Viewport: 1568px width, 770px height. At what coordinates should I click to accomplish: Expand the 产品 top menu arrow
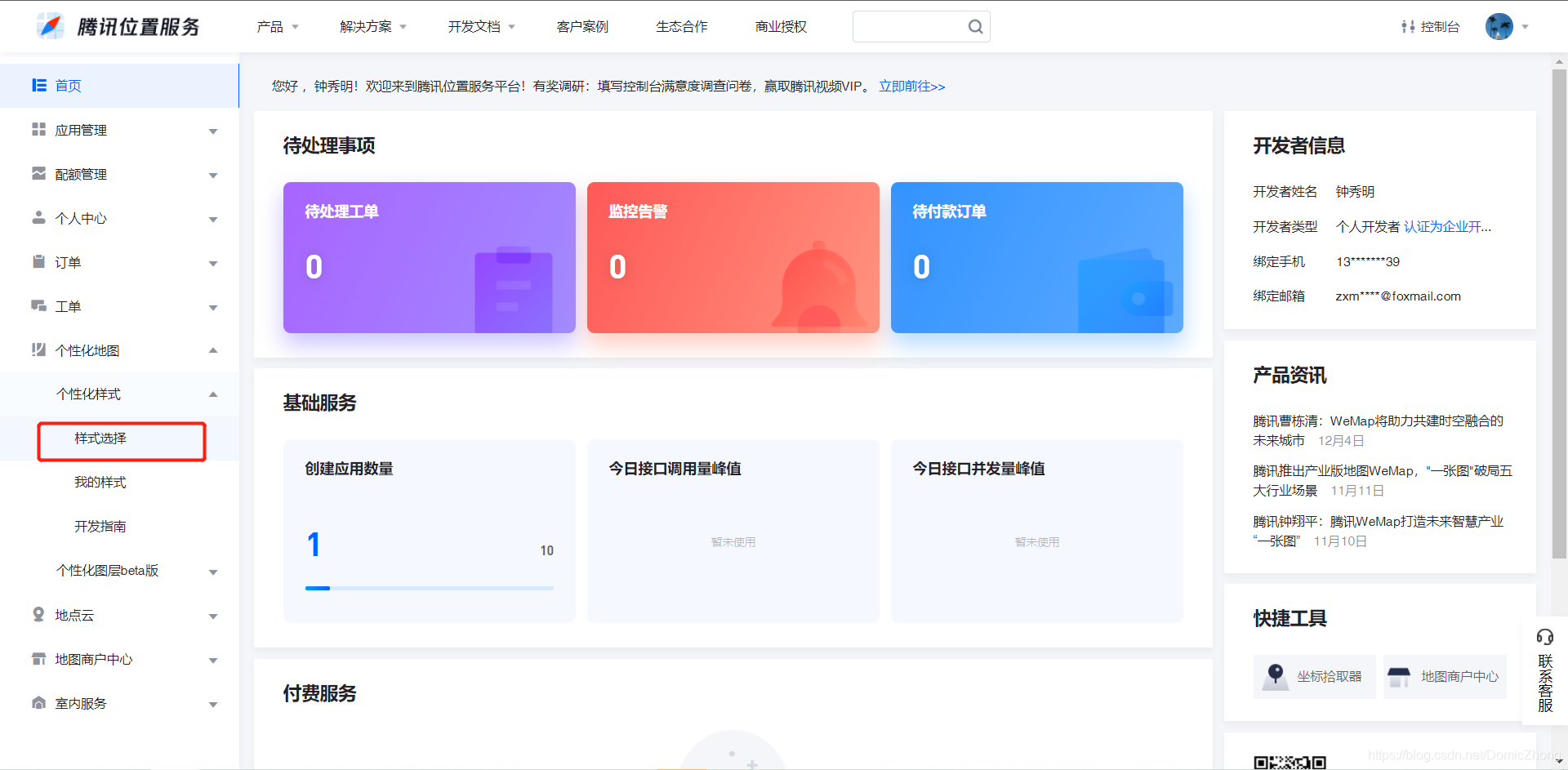pos(295,27)
